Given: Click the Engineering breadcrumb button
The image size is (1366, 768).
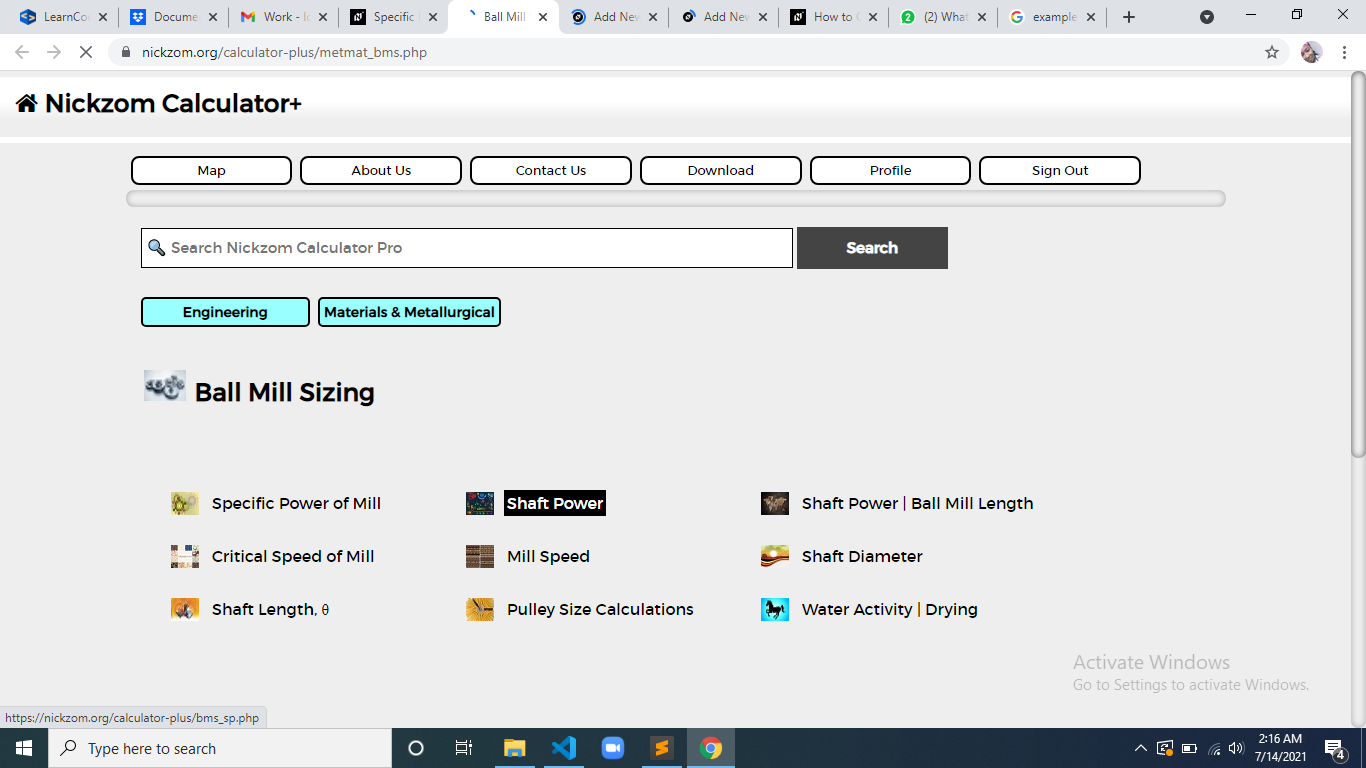Looking at the screenshot, I should click(x=225, y=312).
